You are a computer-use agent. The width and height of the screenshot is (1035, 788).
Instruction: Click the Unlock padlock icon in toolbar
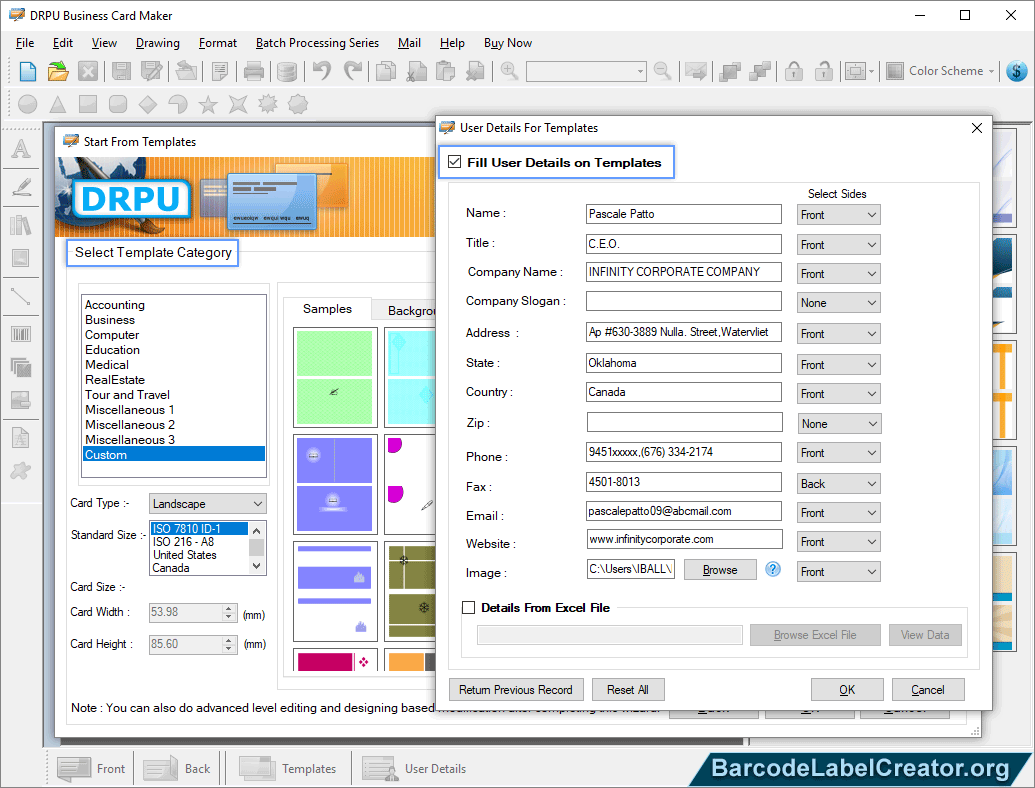pos(823,70)
